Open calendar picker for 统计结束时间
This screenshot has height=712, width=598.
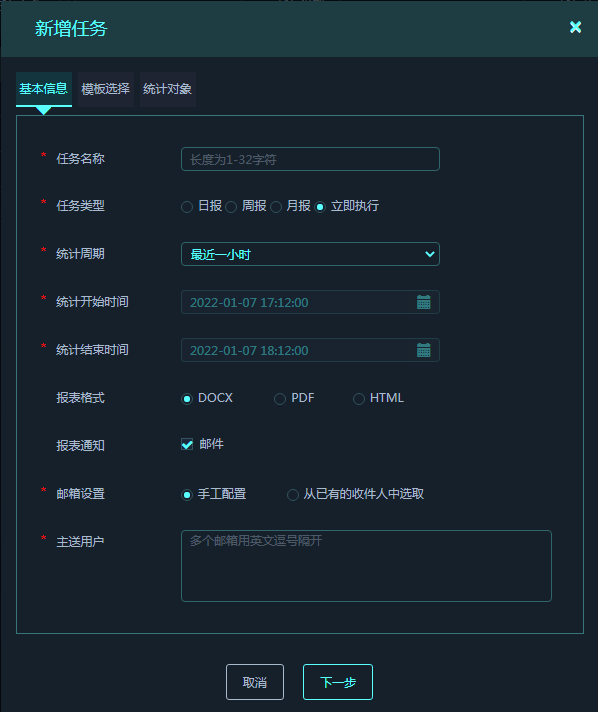423,350
